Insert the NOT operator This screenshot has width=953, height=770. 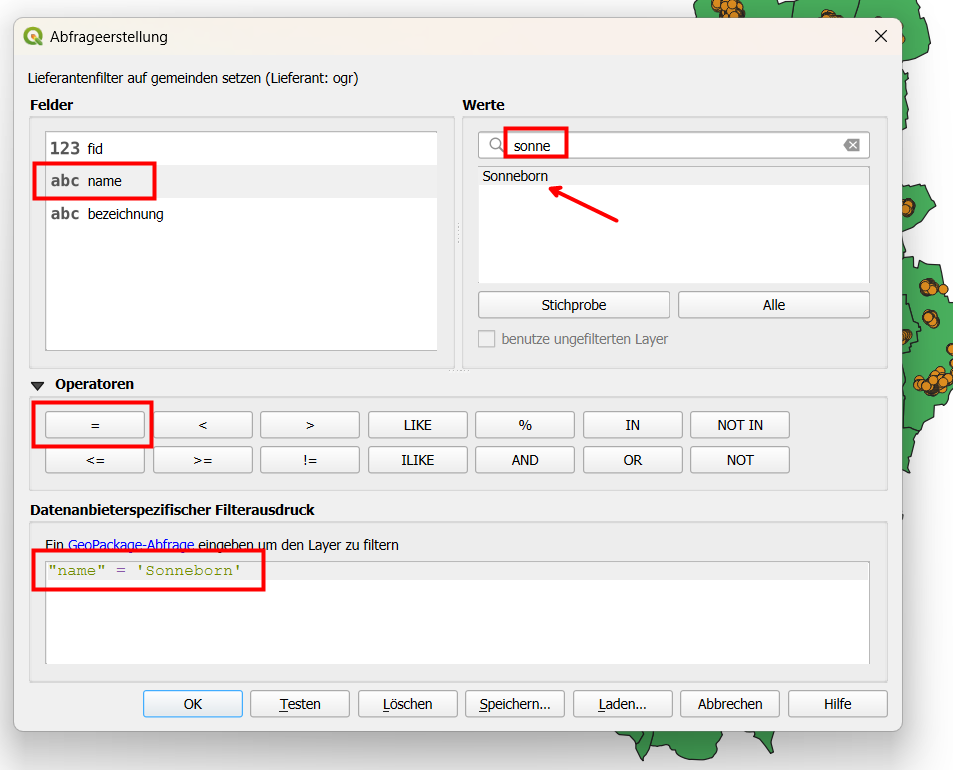coord(740,460)
